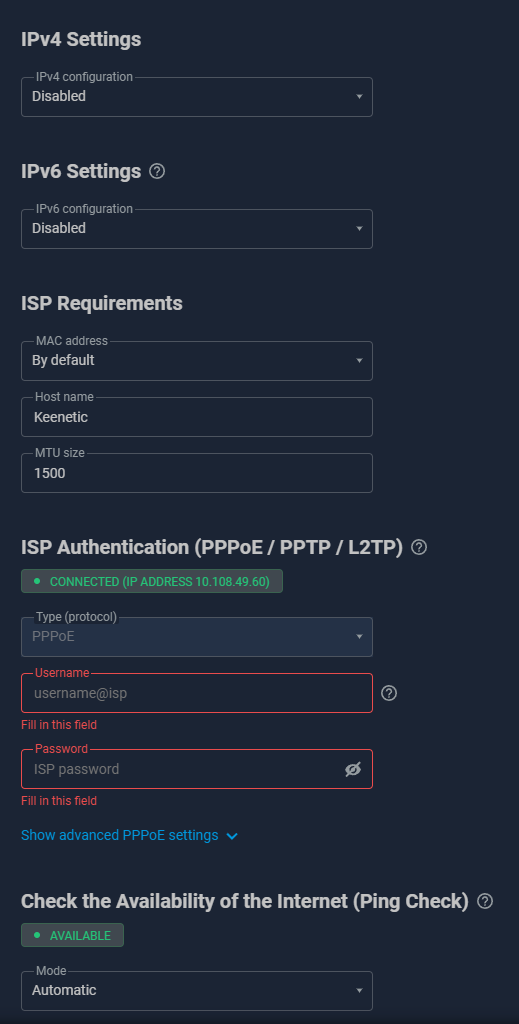The image size is (519, 1024).
Task: Click into the MTU size field
Action: (x=197, y=473)
